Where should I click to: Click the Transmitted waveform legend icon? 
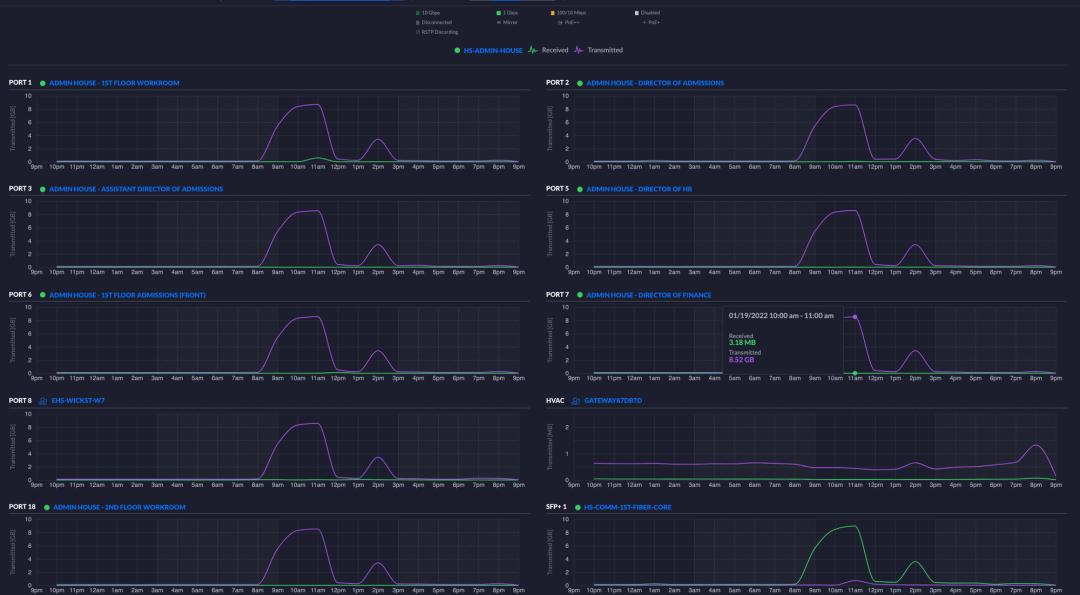578,49
